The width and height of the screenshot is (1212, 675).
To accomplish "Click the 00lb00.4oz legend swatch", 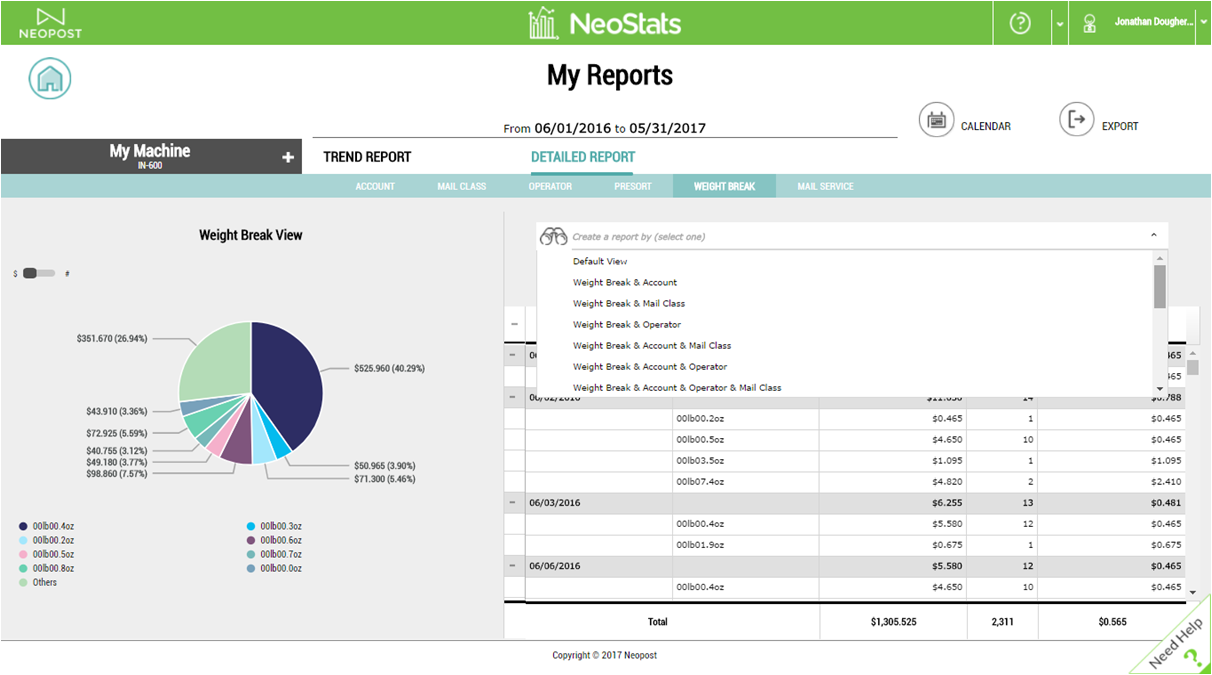I will coord(23,526).
